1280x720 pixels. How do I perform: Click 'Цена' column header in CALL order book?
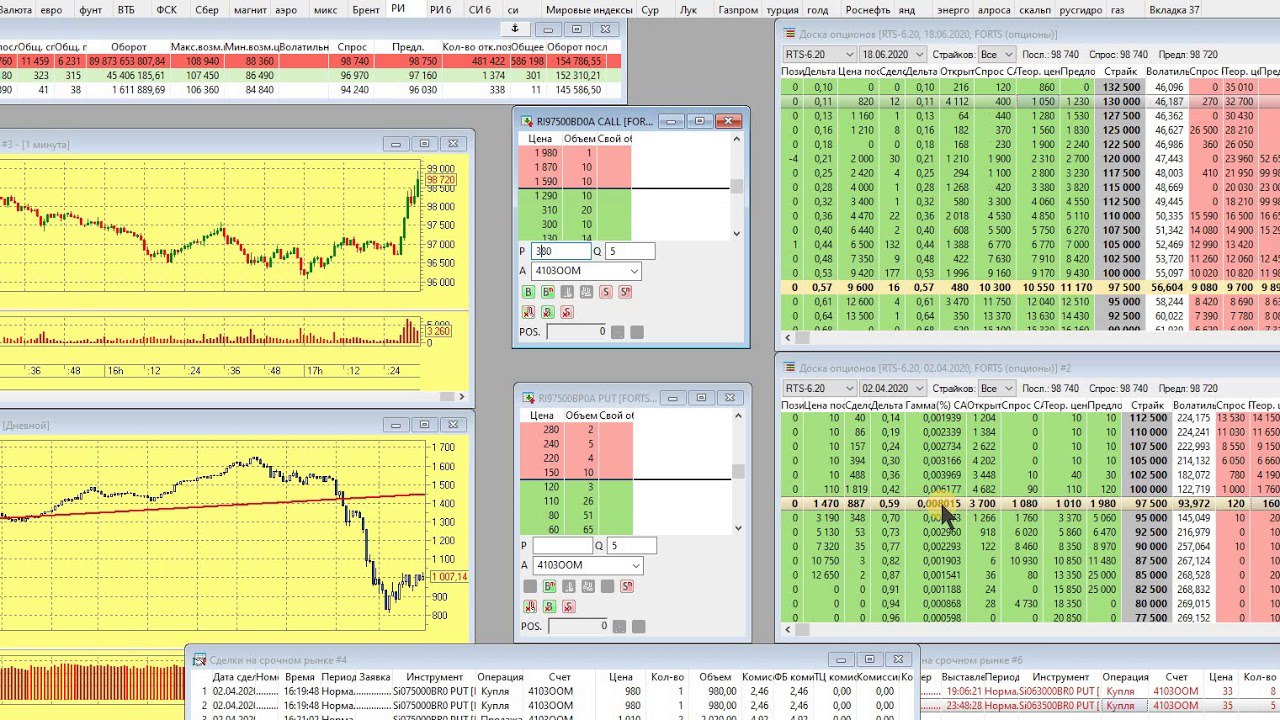point(540,138)
